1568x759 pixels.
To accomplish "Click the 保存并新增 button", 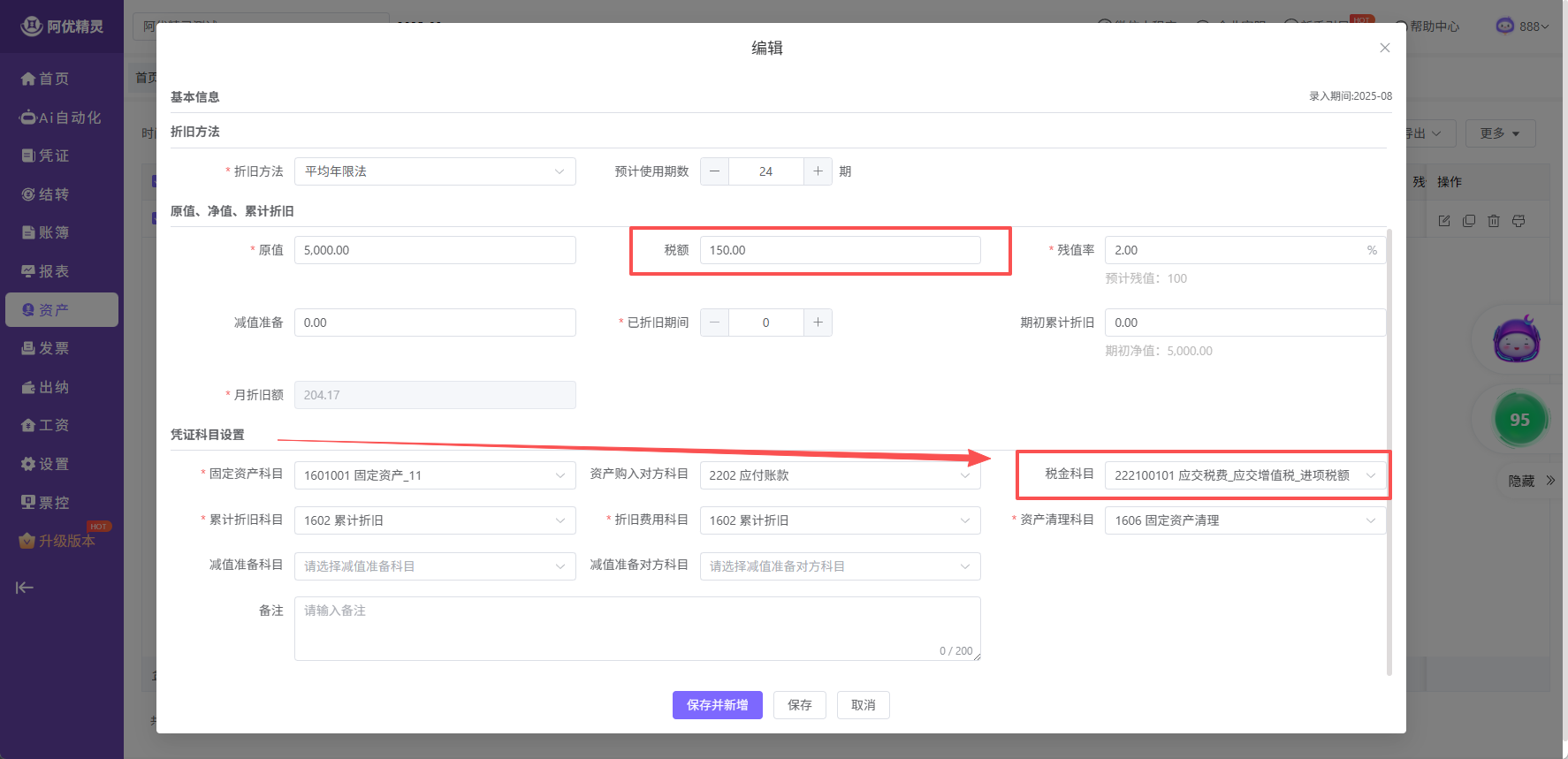I will click(x=717, y=705).
